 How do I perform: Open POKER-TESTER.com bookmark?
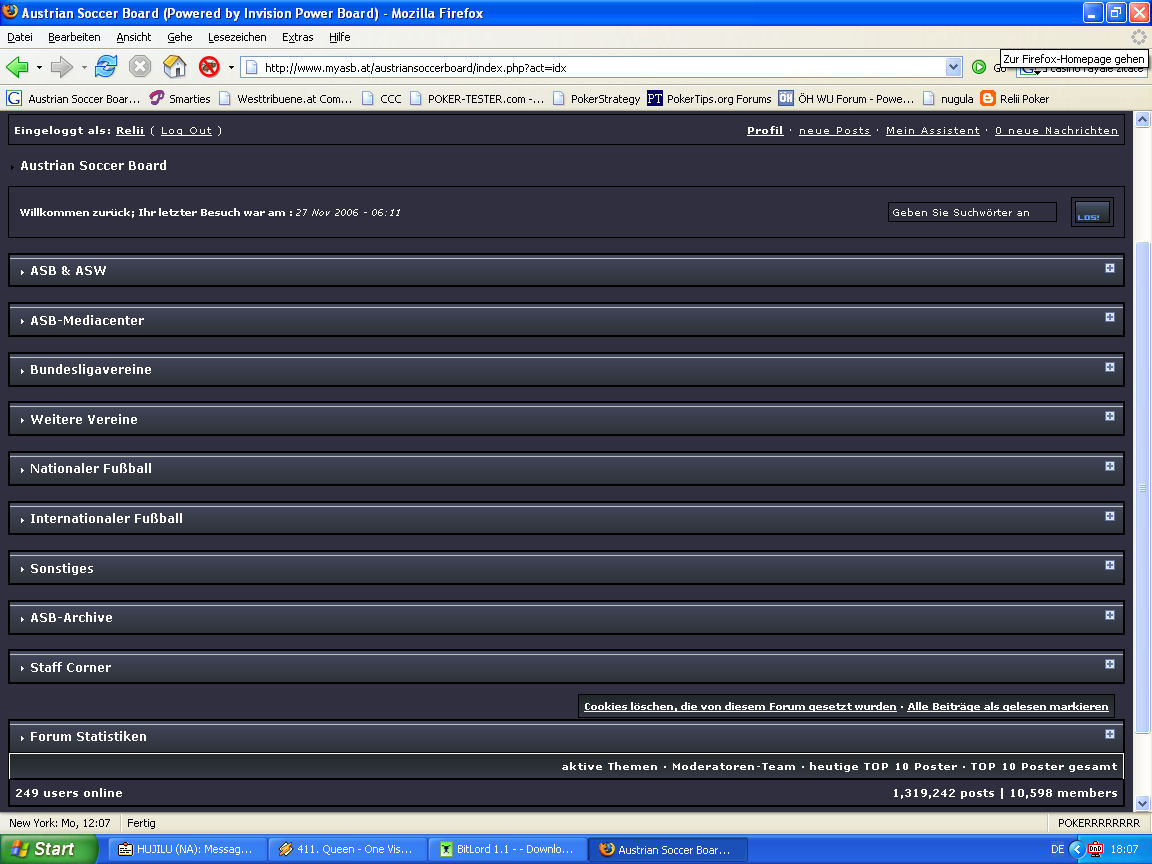click(477, 98)
